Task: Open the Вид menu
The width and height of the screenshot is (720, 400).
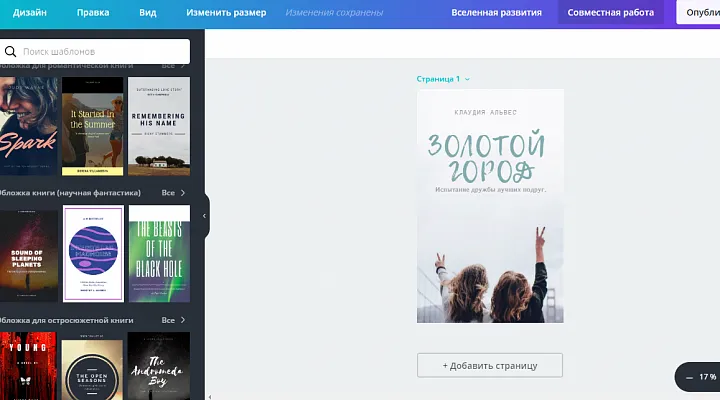Action: pyautogui.click(x=148, y=13)
